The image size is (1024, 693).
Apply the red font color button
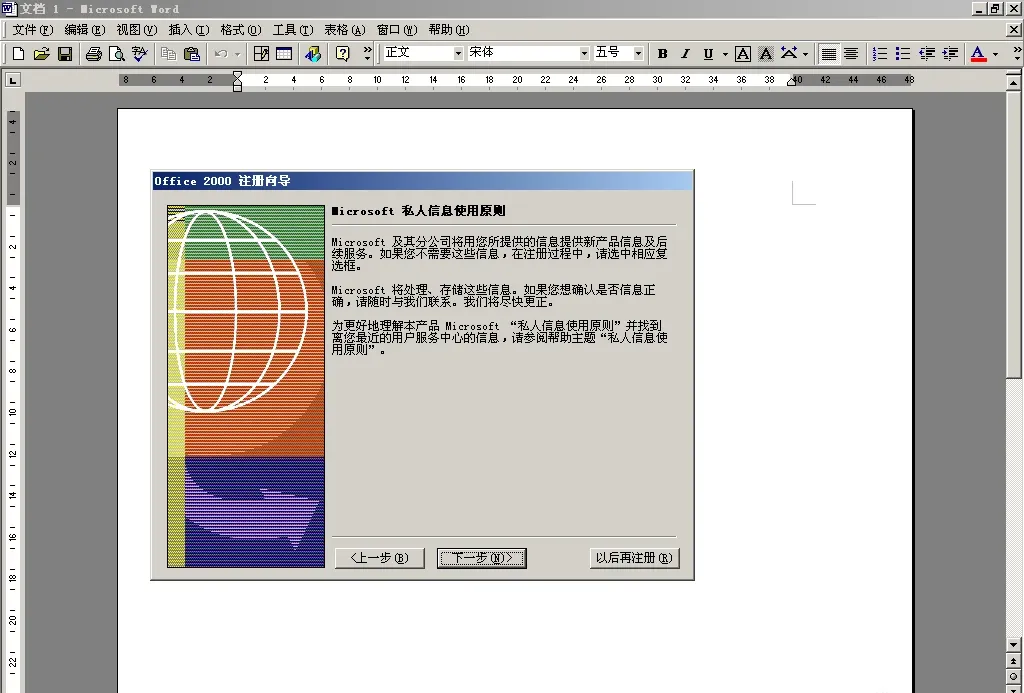pos(978,54)
